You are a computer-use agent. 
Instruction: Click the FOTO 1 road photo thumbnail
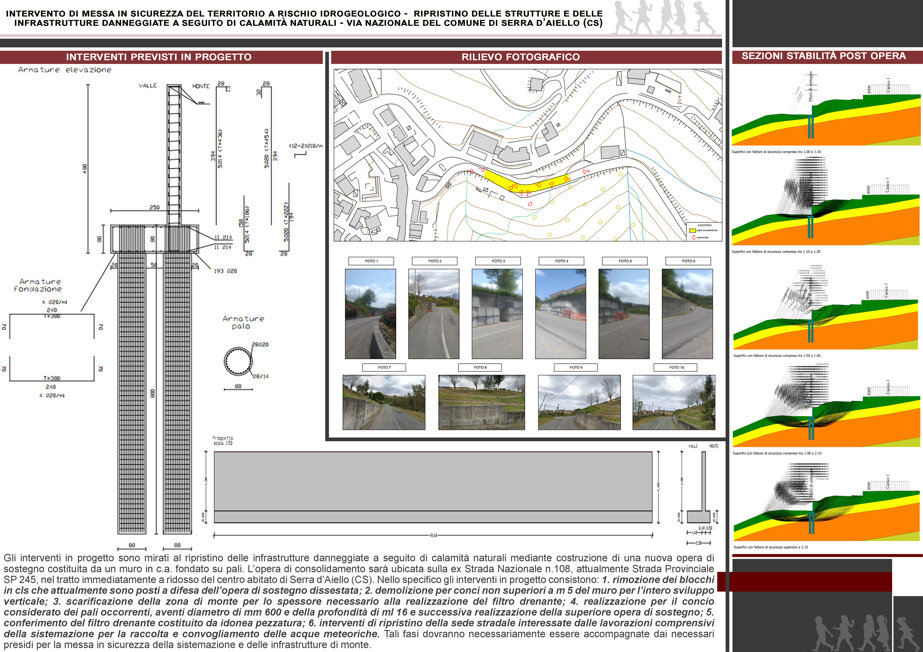(370, 314)
